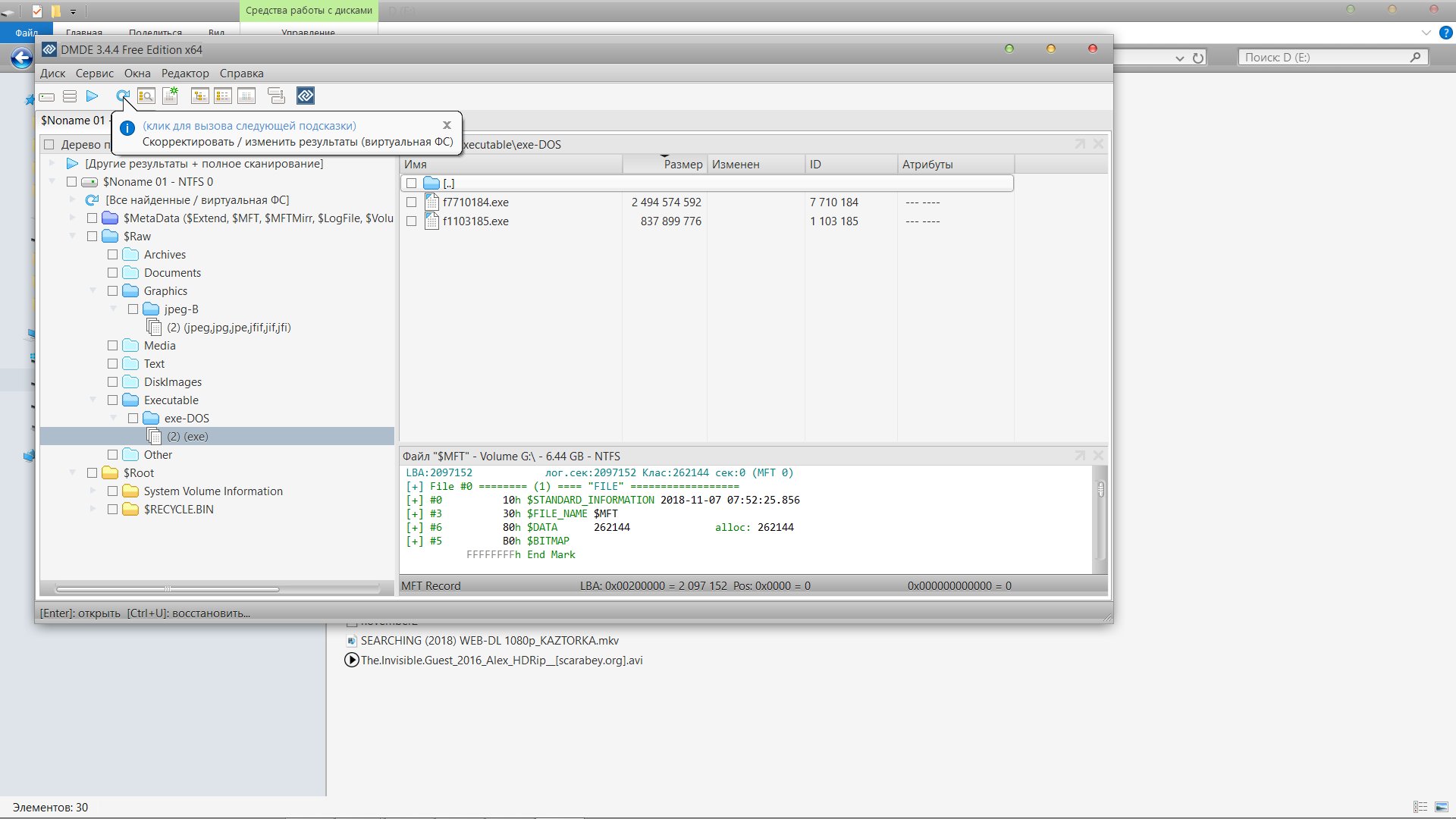Image resolution: width=1456 pixels, height=819 pixels.
Task: Check the $RECYCLE.BIN checkbox
Action: [x=112, y=510]
